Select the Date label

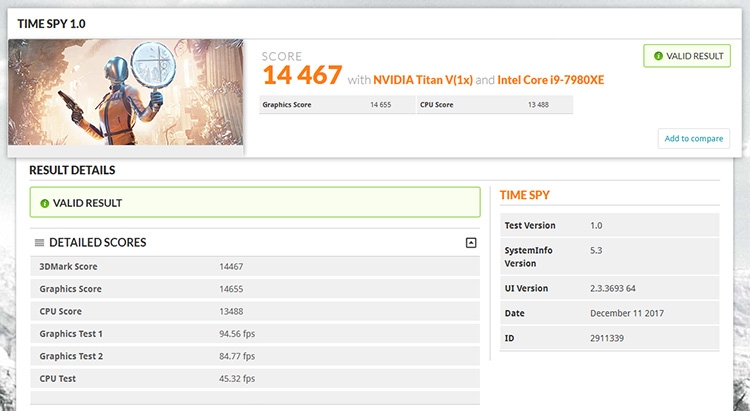pyautogui.click(x=514, y=313)
